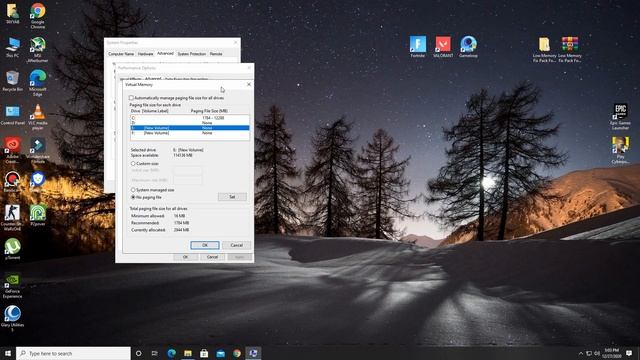Select Advanced tab in Performance Options
This screenshot has height=360, width=640.
tap(153, 79)
